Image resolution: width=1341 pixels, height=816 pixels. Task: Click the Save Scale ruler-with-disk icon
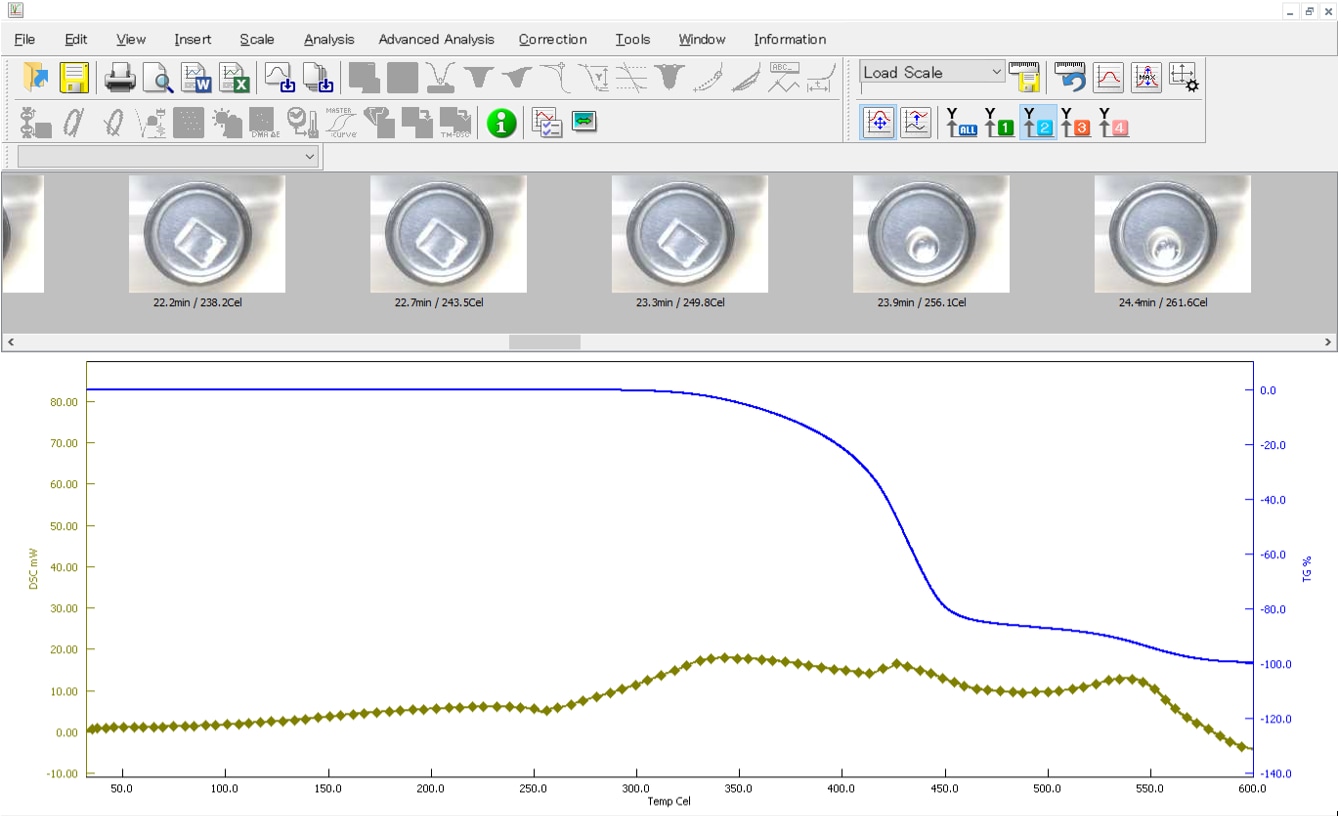tap(1024, 77)
